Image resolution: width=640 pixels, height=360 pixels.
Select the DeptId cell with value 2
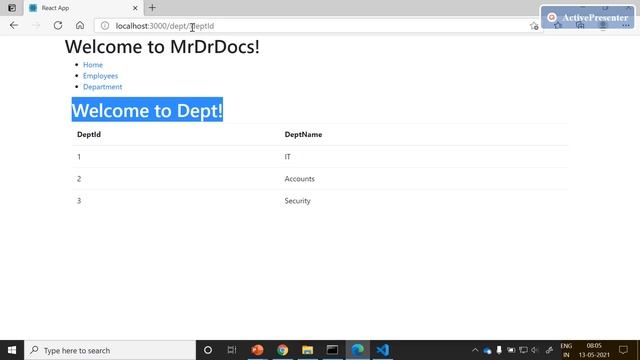click(x=79, y=179)
